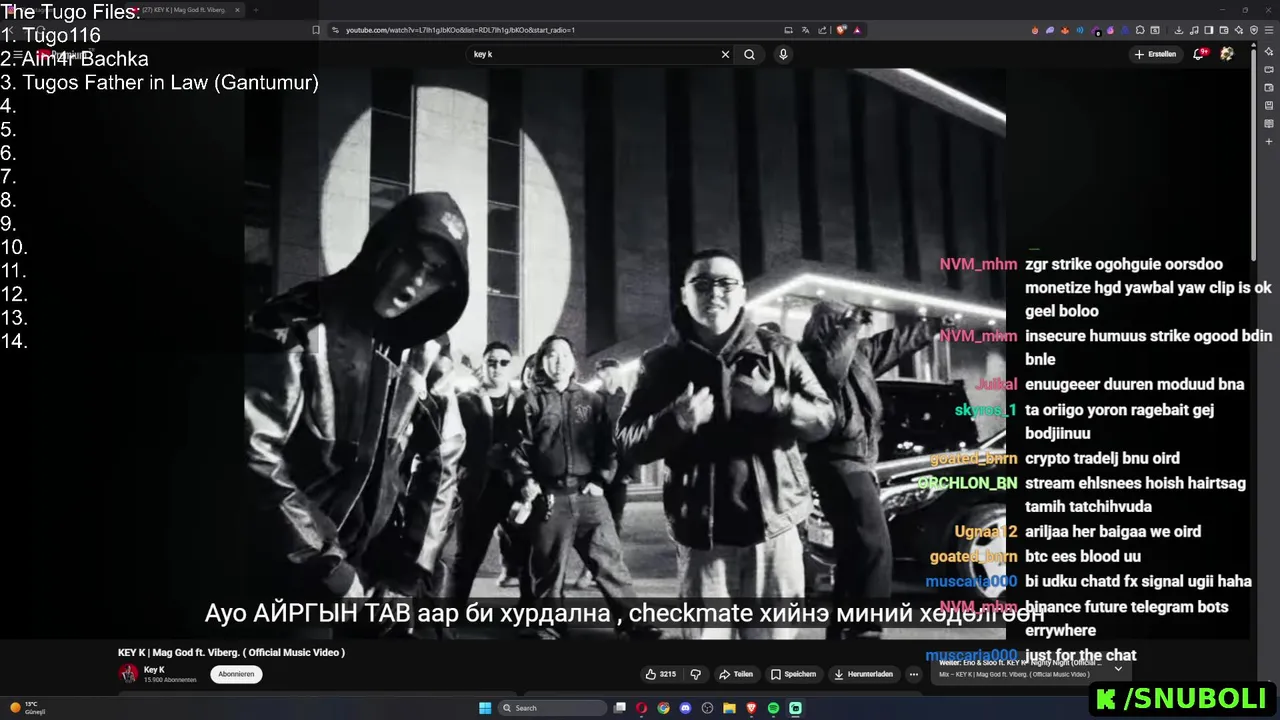Open browser downloads icon

[x=1179, y=30]
